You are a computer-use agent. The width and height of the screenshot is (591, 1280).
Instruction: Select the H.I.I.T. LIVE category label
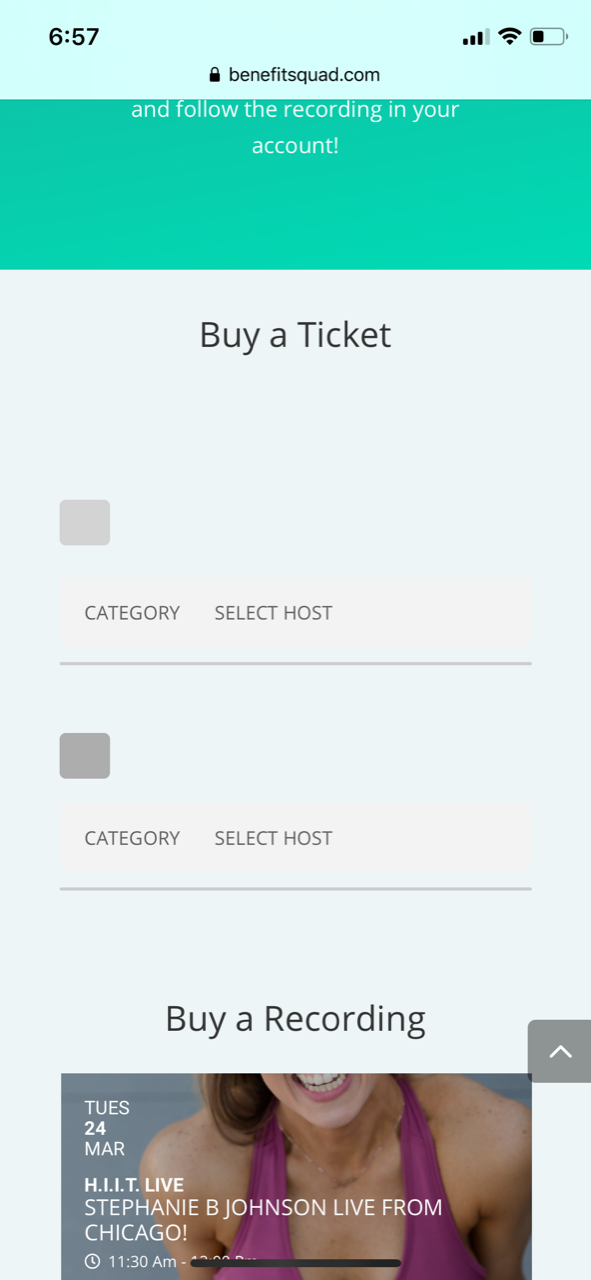133,1184
